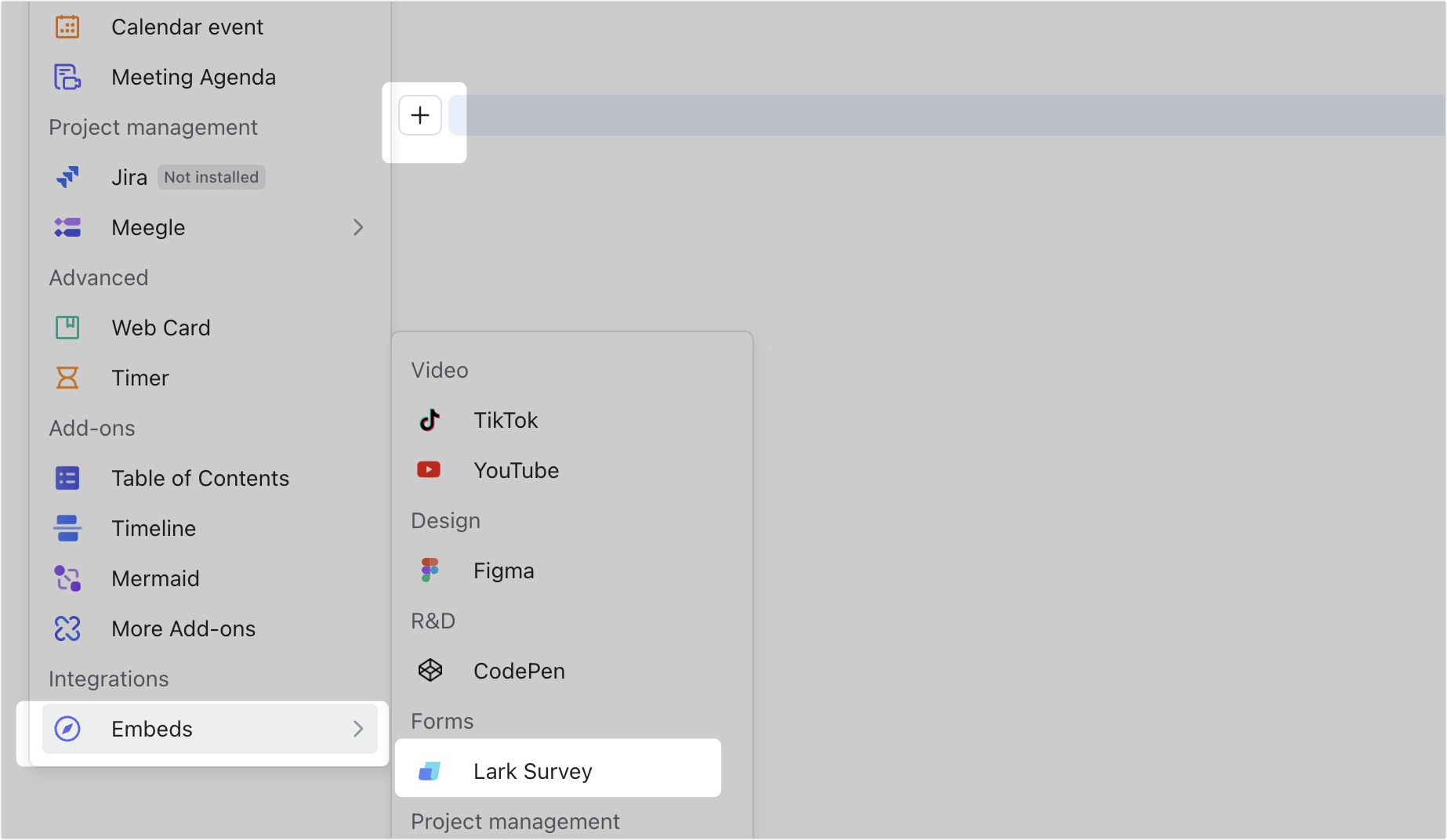Click the plus button to insert content
1447x840 pixels.
(x=420, y=115)
